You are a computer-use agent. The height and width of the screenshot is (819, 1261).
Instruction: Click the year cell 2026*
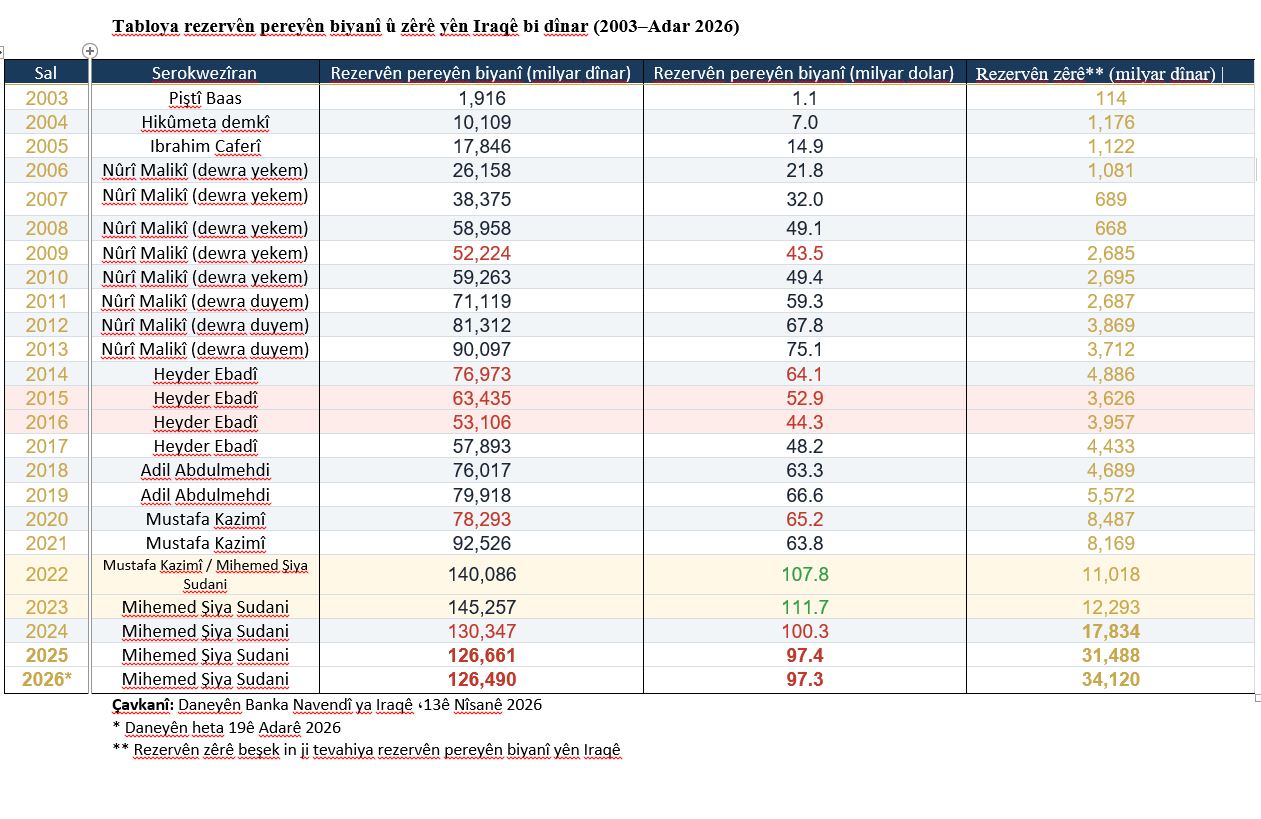coord(47,680)
